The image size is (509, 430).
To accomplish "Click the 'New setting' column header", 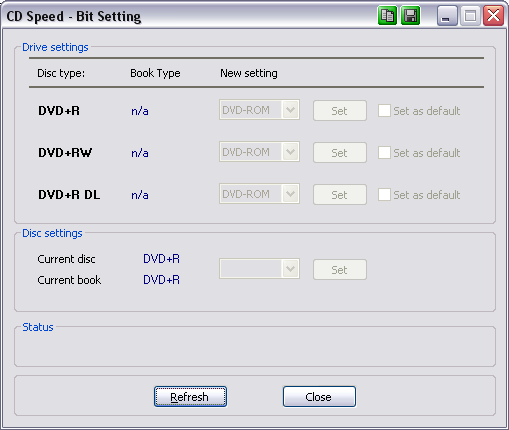I will click(x=249, y=73).
